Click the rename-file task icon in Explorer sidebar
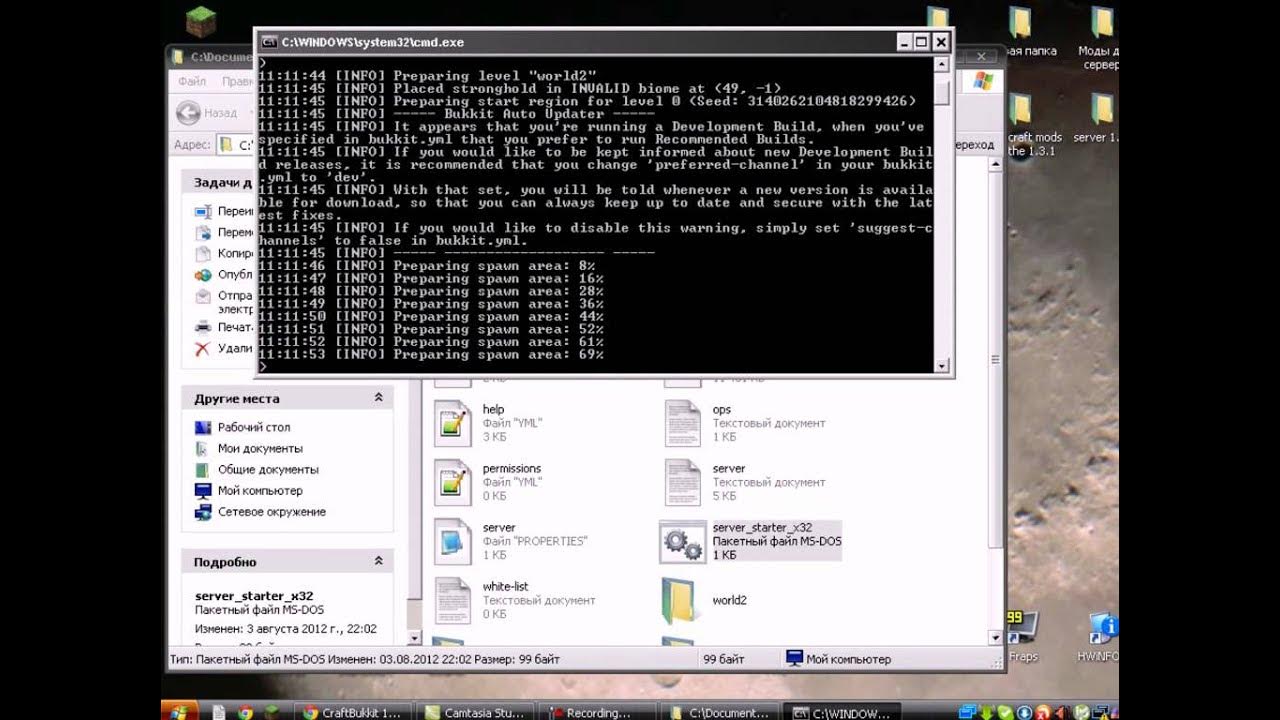This screenshot has width=1280, height=720. click(203, 212)
